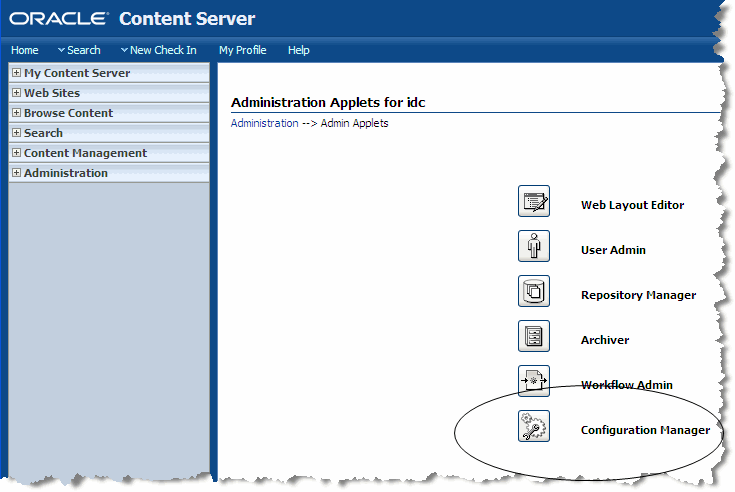
Task: Click the Oracle Content Server logo
Action: pos(132,19)
